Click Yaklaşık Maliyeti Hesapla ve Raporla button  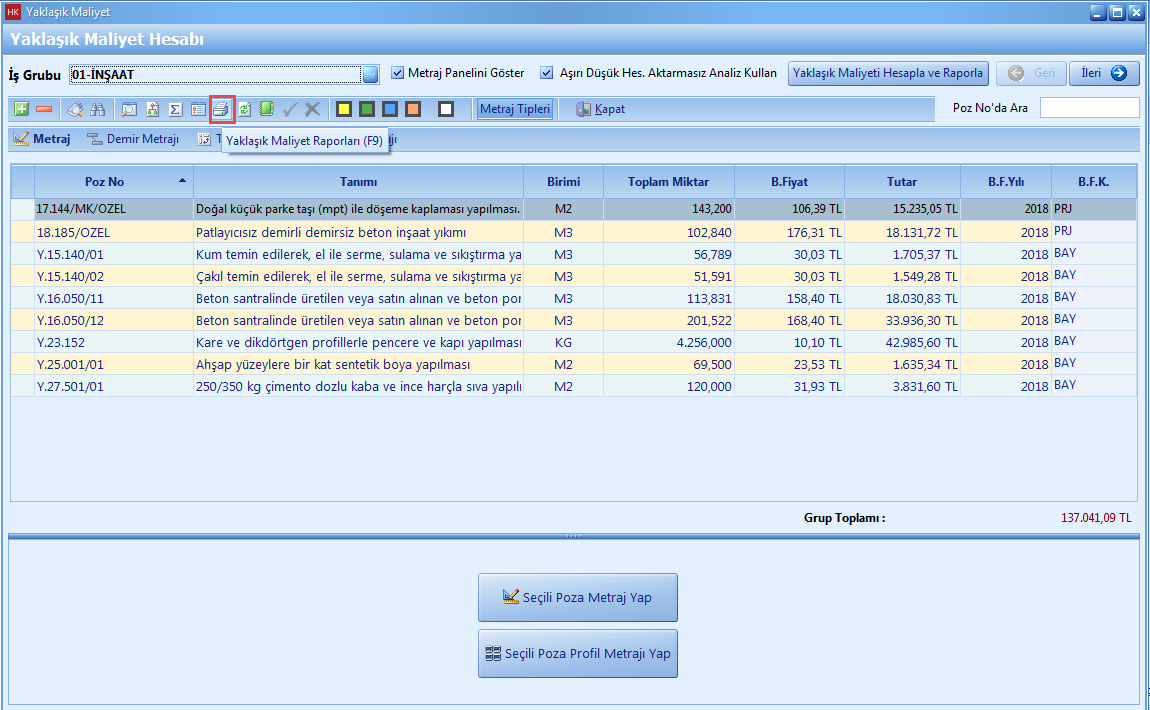click(x=888, y=73)
